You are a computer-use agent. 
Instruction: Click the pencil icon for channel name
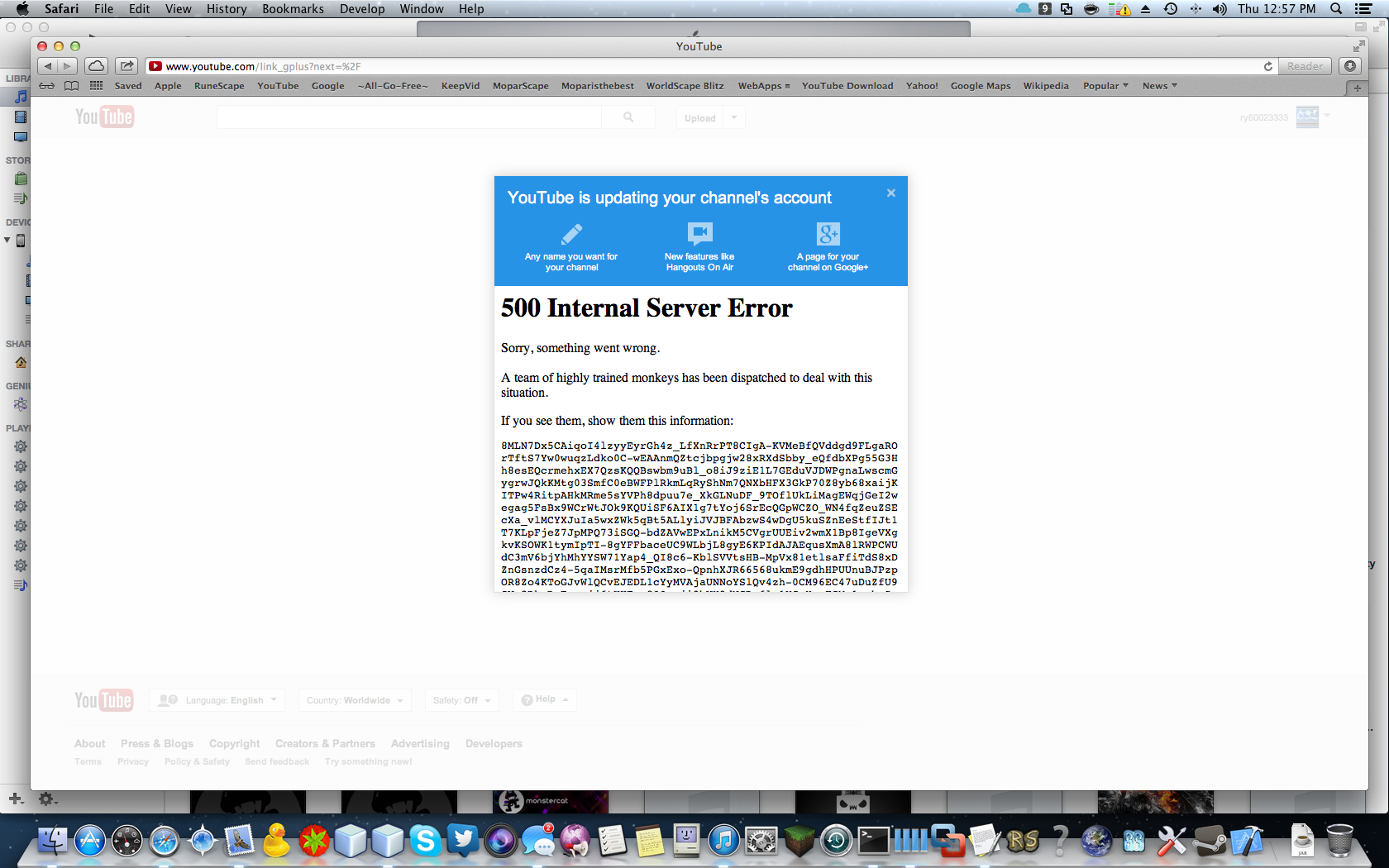[571, 234]
